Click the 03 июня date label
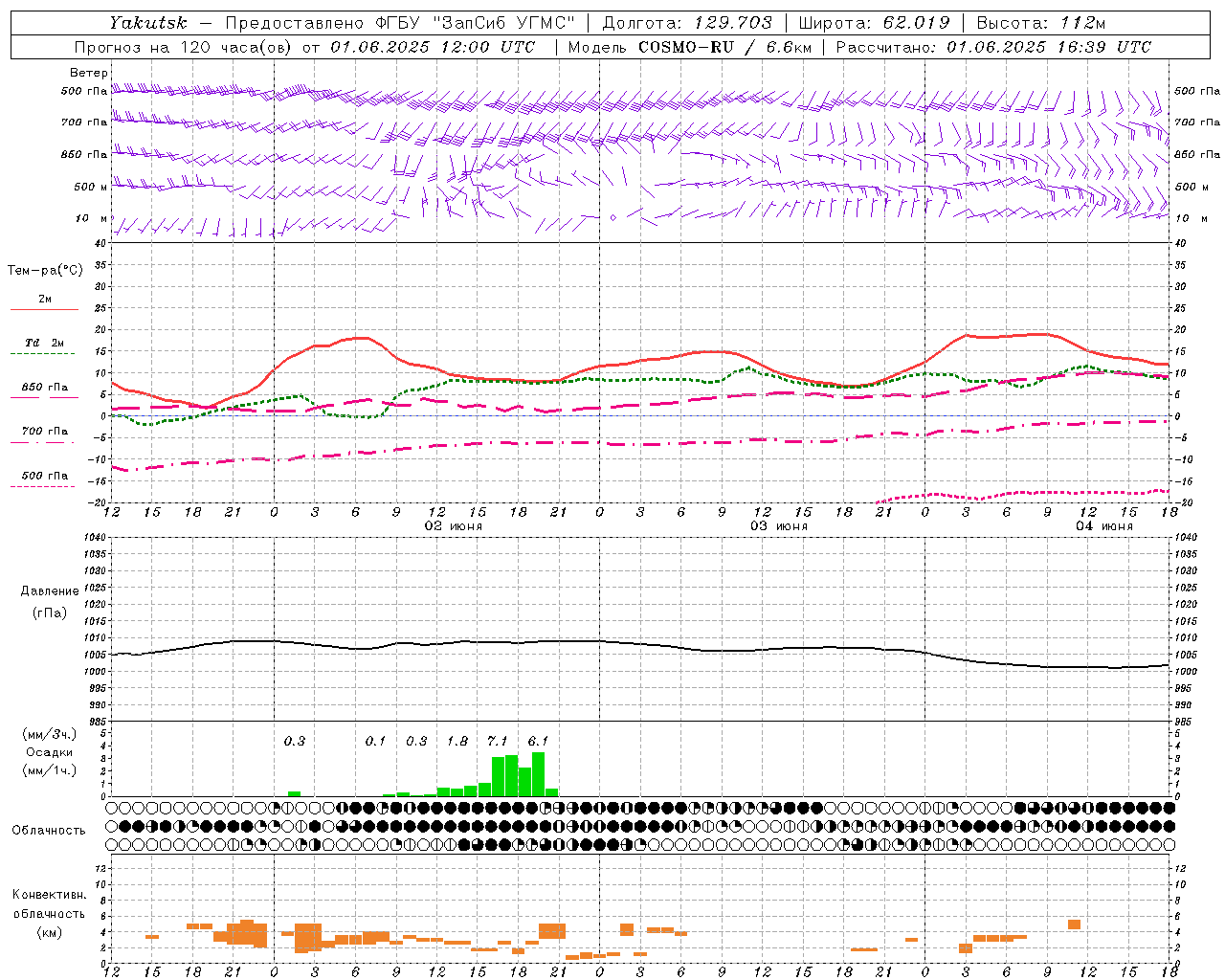 click(x=778, y=526)
